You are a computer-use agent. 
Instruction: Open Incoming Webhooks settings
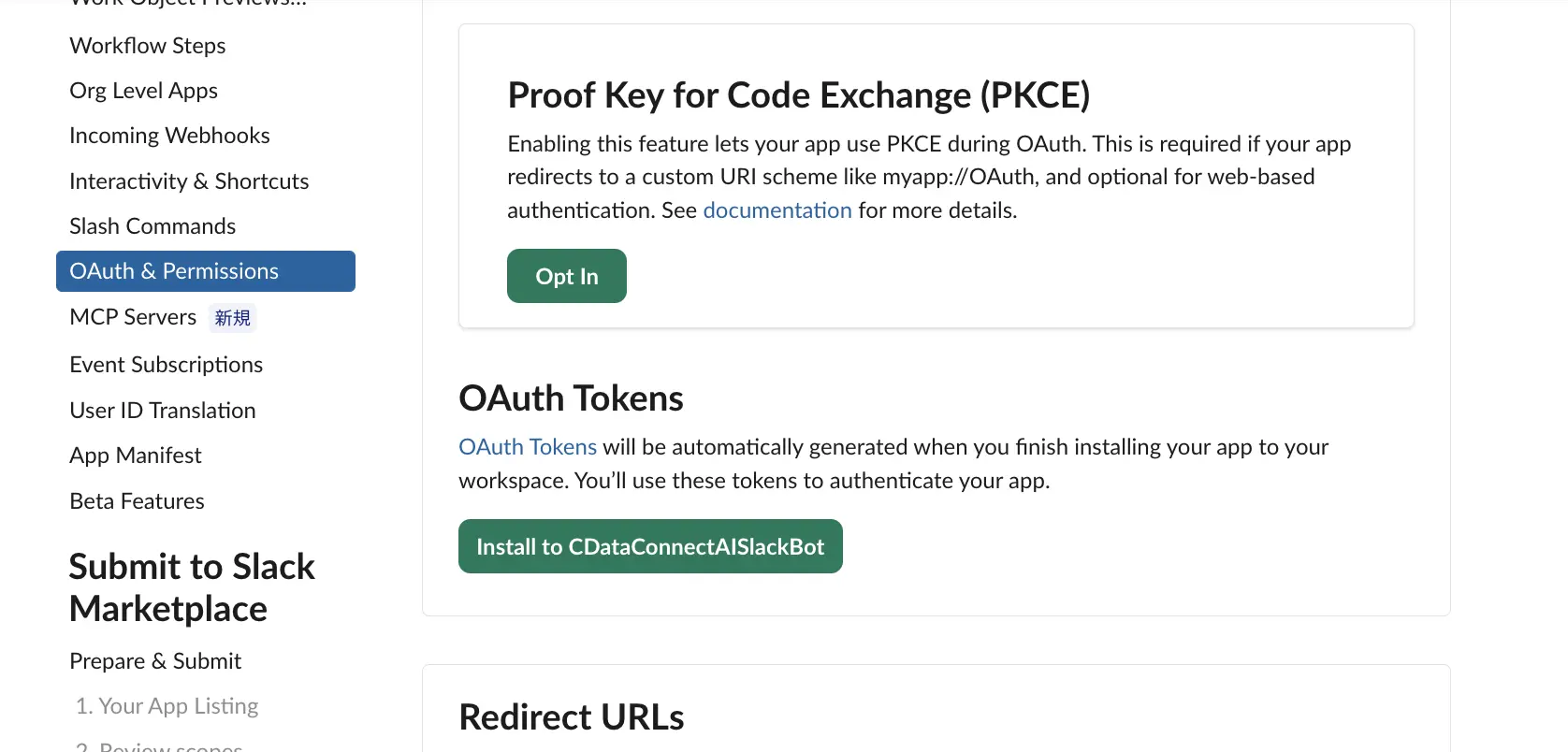pos(169,136)
